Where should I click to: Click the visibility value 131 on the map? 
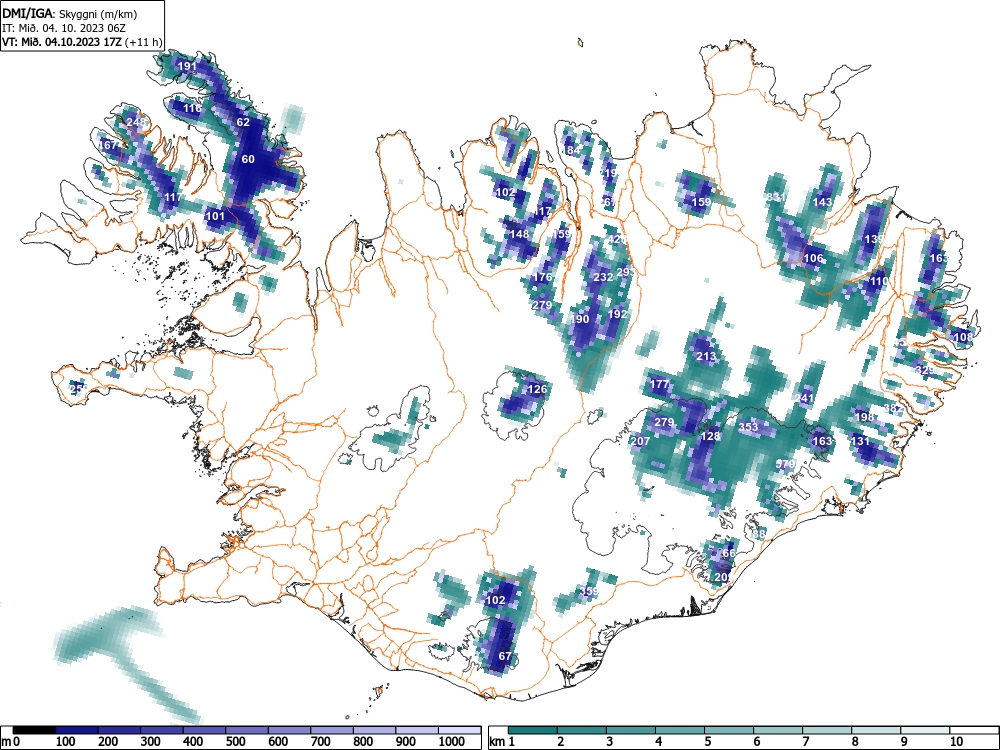[860, 441]
